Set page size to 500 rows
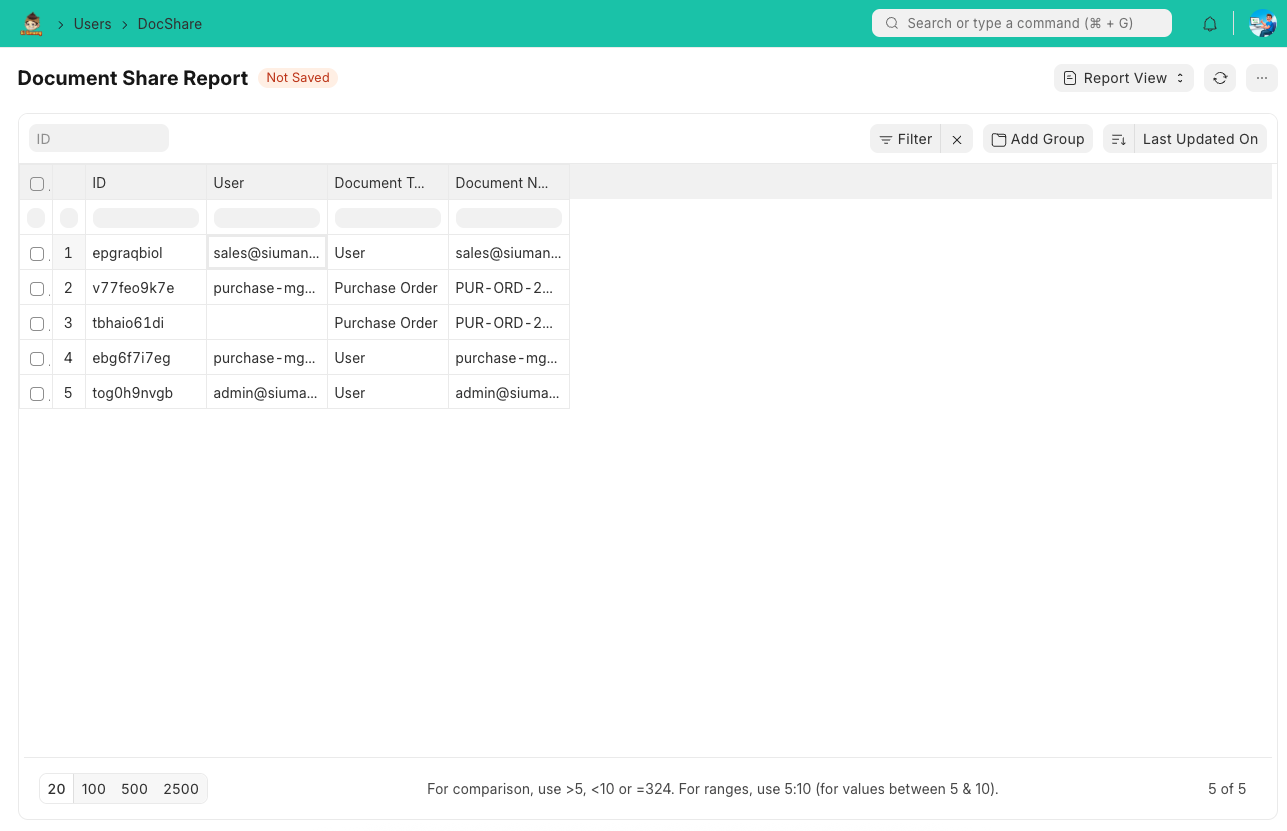Image resolution: width=1287 pixels, height=831 pixels. point(134,789)
